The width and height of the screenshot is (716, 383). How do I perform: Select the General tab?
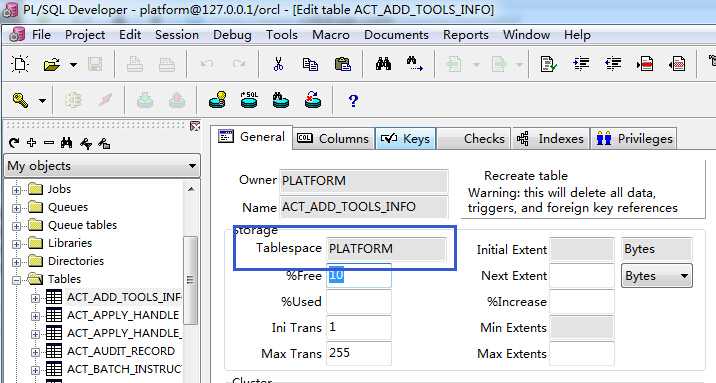point(252,136)
